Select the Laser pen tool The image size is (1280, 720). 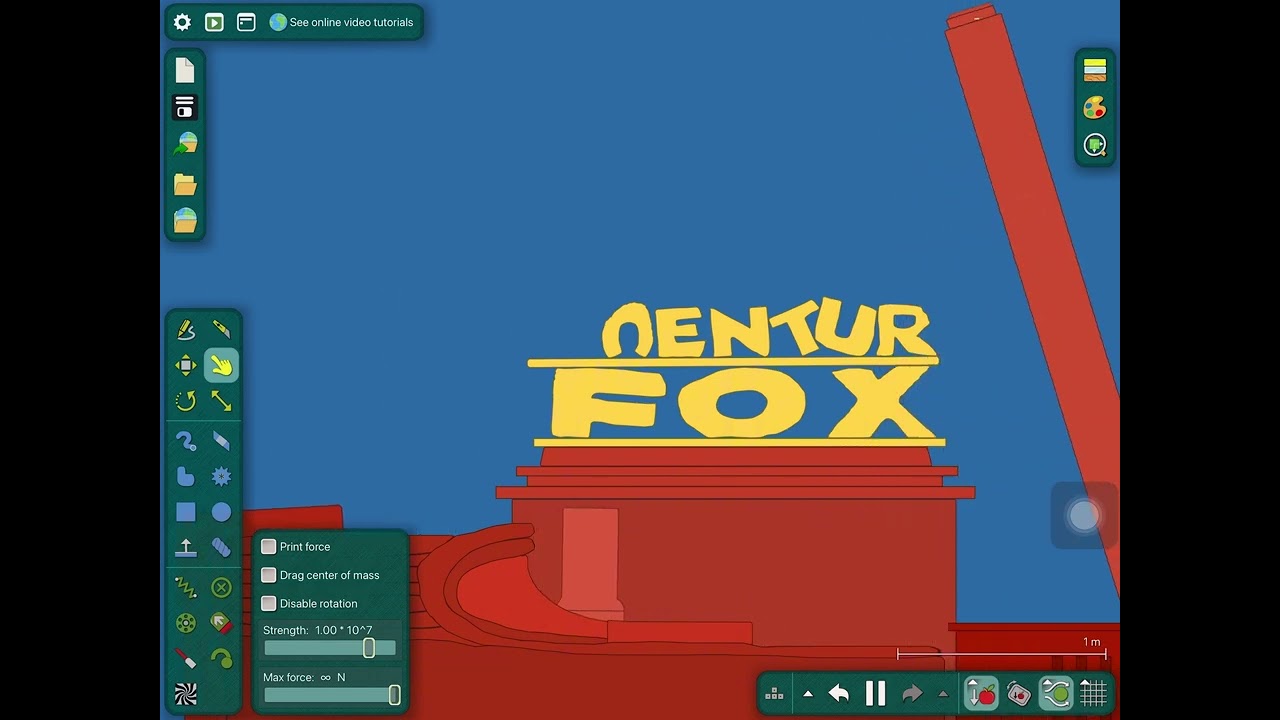pyautogui.click(x=185, y=659)
